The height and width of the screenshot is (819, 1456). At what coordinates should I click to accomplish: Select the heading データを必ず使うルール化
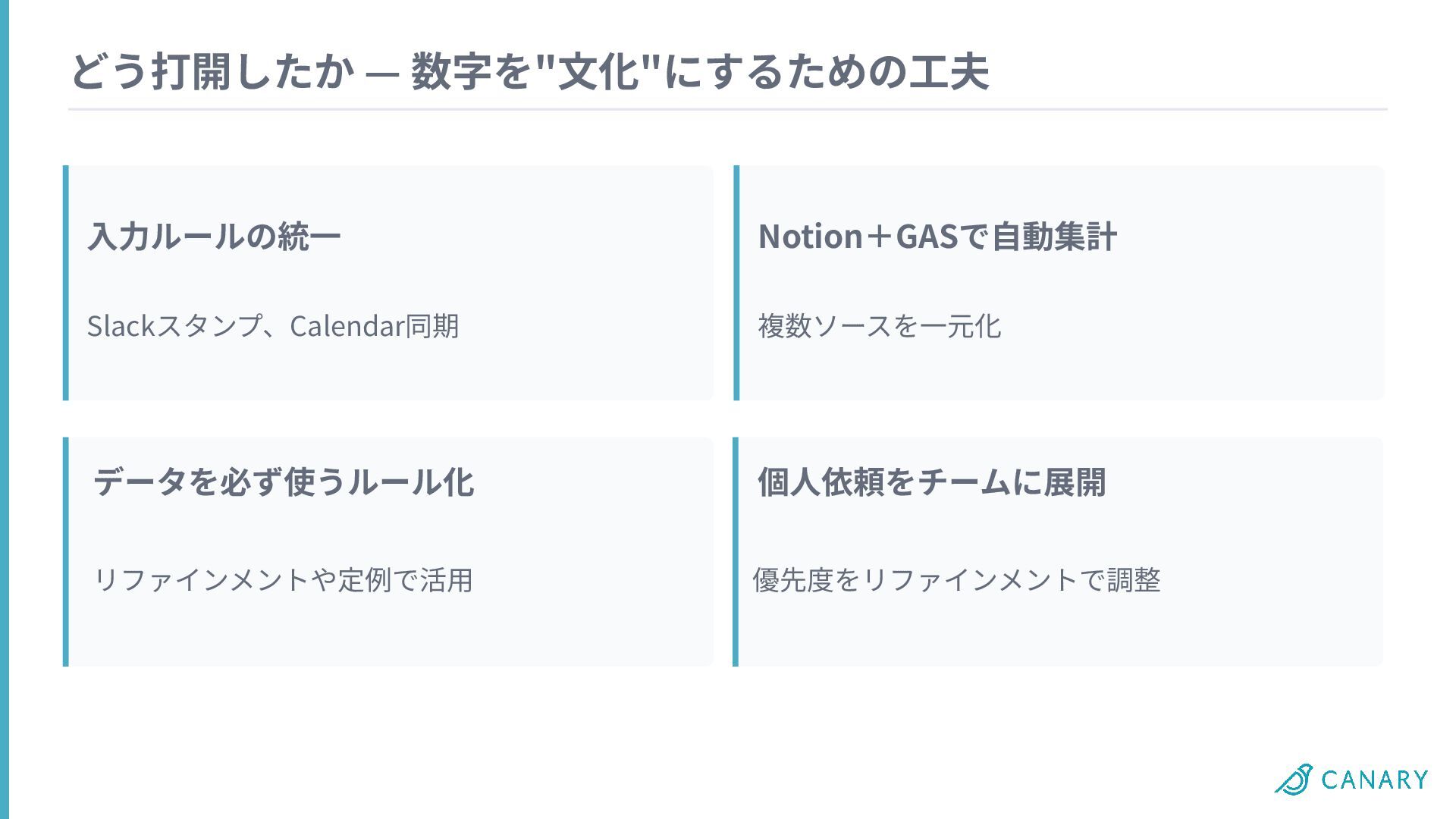[284, 482]
